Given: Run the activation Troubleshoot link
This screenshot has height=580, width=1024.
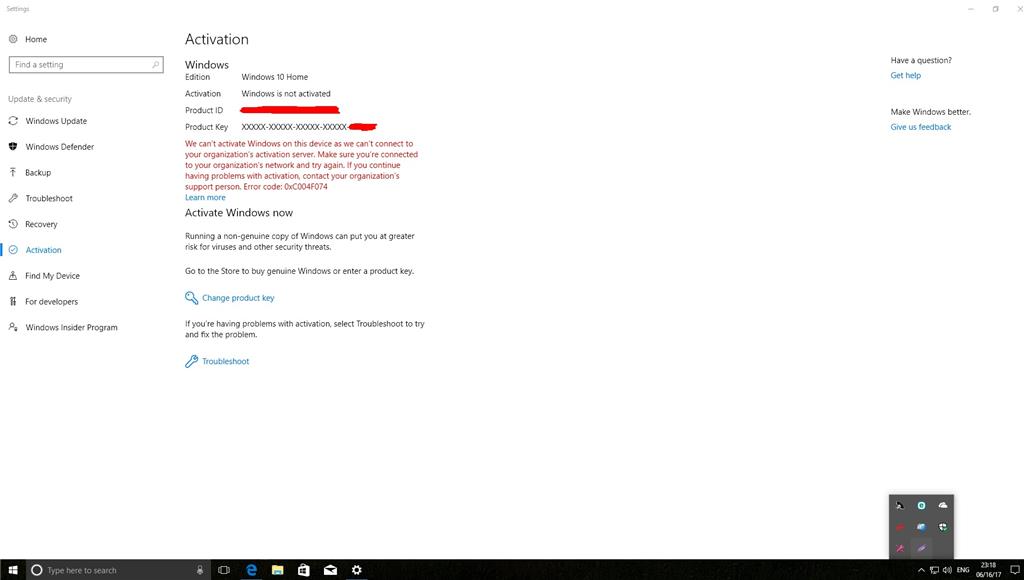Looking at the screenshot, I should point(225,361).
